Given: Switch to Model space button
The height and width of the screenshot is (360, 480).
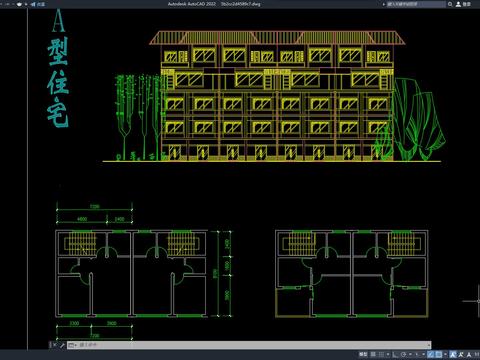Looking at the screenshot, I should coord(363,354).
